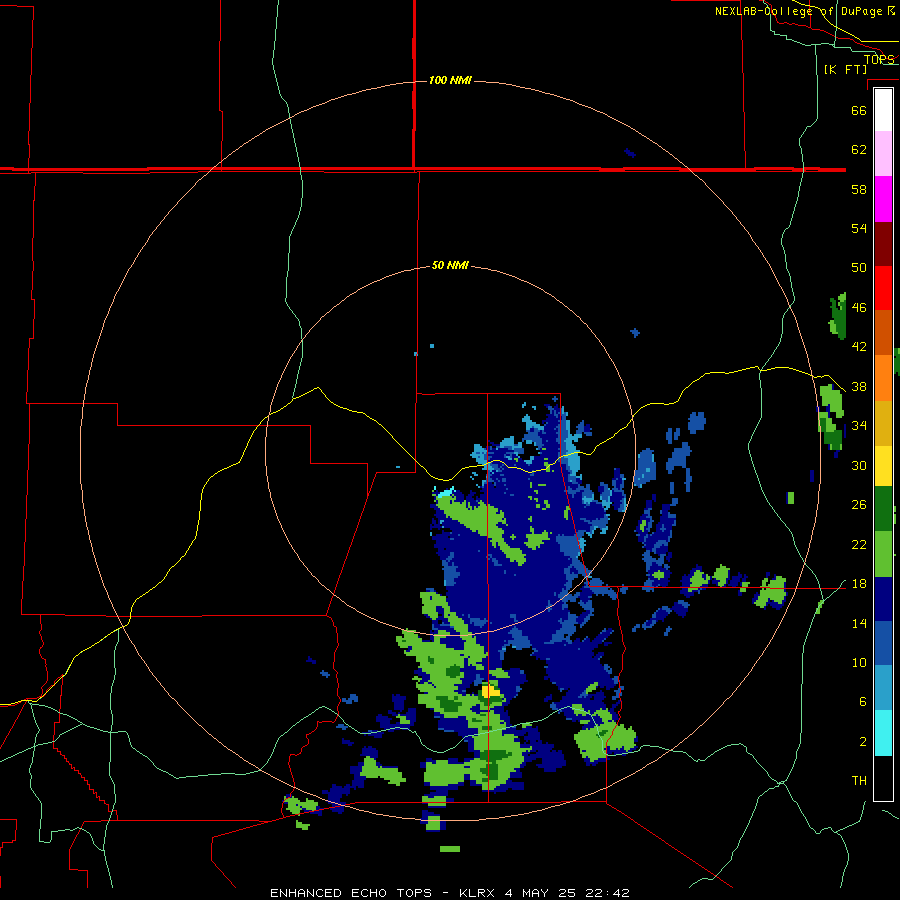This screenshot has height=900, width=900.
Task: Select the 58 legend label
Action: click(x=859, y=189)
